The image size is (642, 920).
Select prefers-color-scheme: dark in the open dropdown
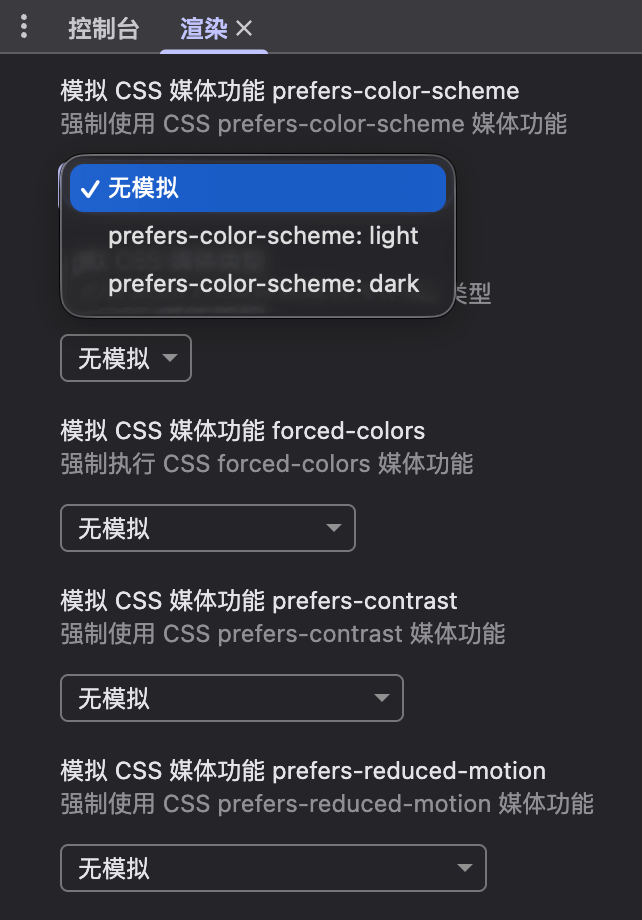click(x=262, y=284)
